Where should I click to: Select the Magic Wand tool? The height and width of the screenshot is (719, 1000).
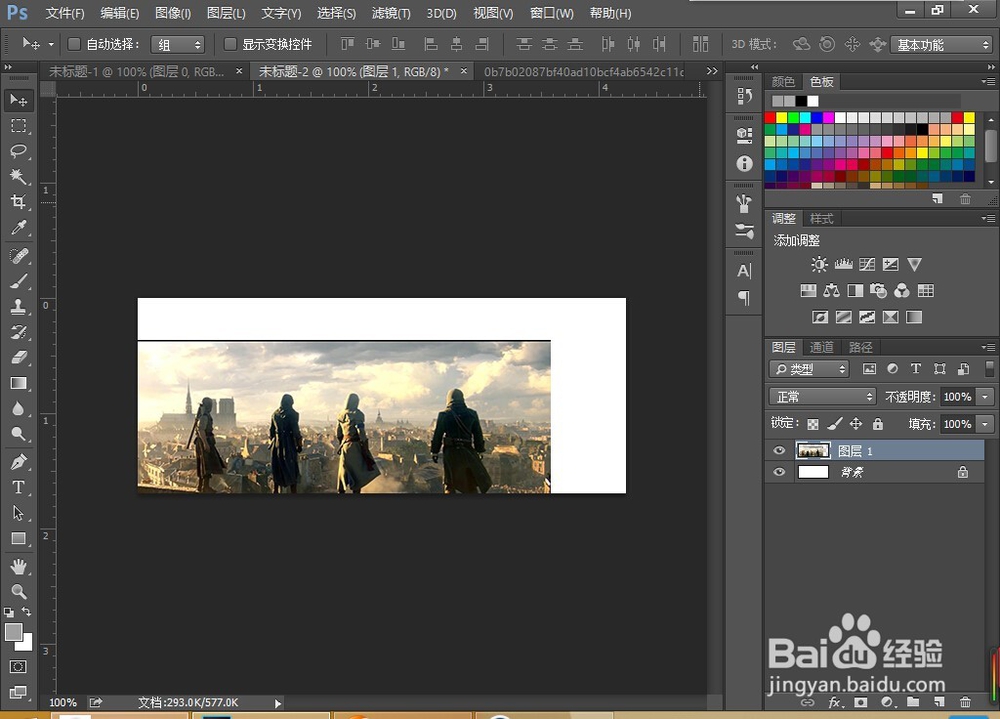coord(18,177)
